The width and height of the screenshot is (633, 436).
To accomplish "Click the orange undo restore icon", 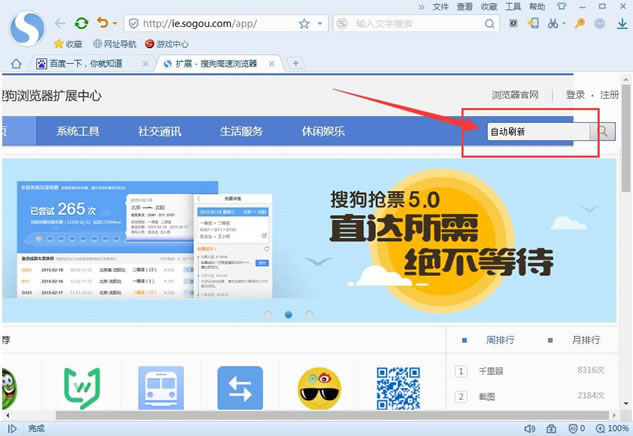I will tap(103, 23).
